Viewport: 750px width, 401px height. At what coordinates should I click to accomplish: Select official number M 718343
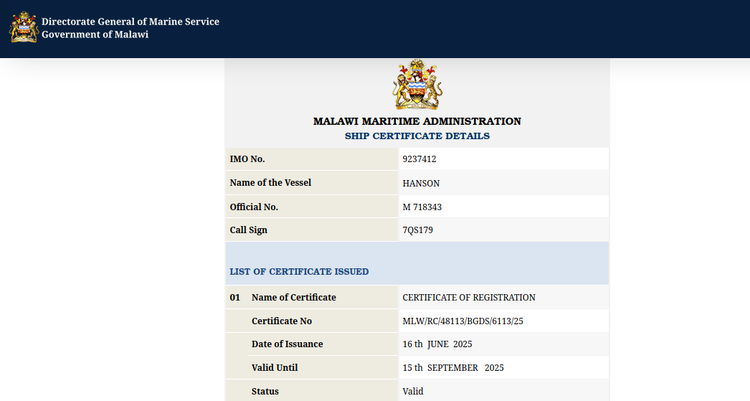click(x=422, y=207)
